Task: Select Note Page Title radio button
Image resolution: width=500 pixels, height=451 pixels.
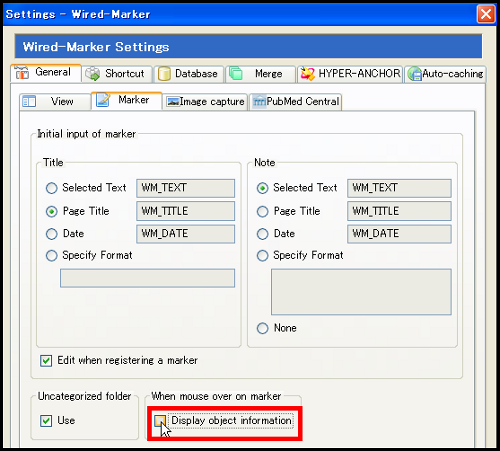Action: [263, 211]
